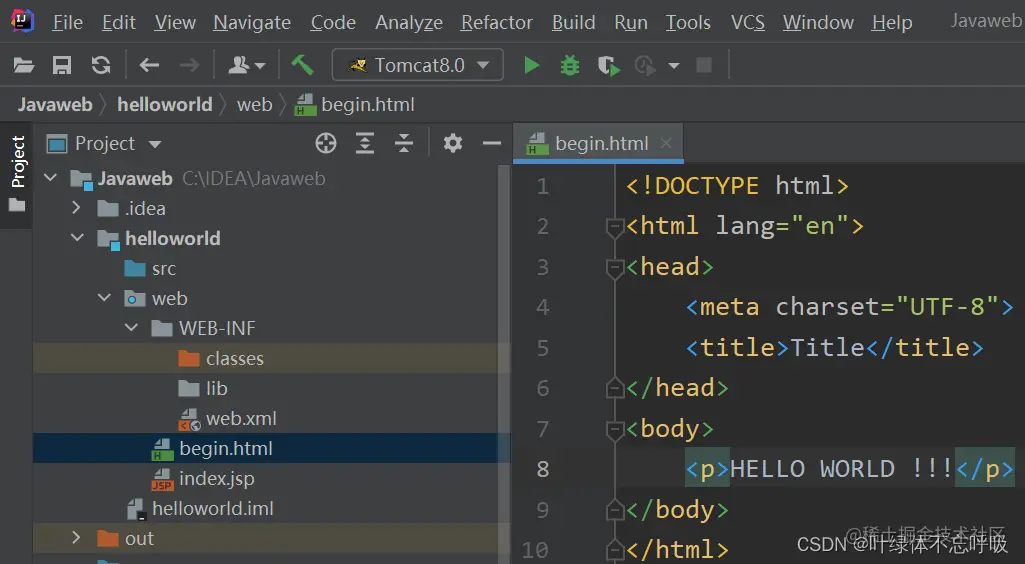Open the dropdown arrow beside the profiler icon
This screenshot has width=1025, height=564.
(674, 66)
